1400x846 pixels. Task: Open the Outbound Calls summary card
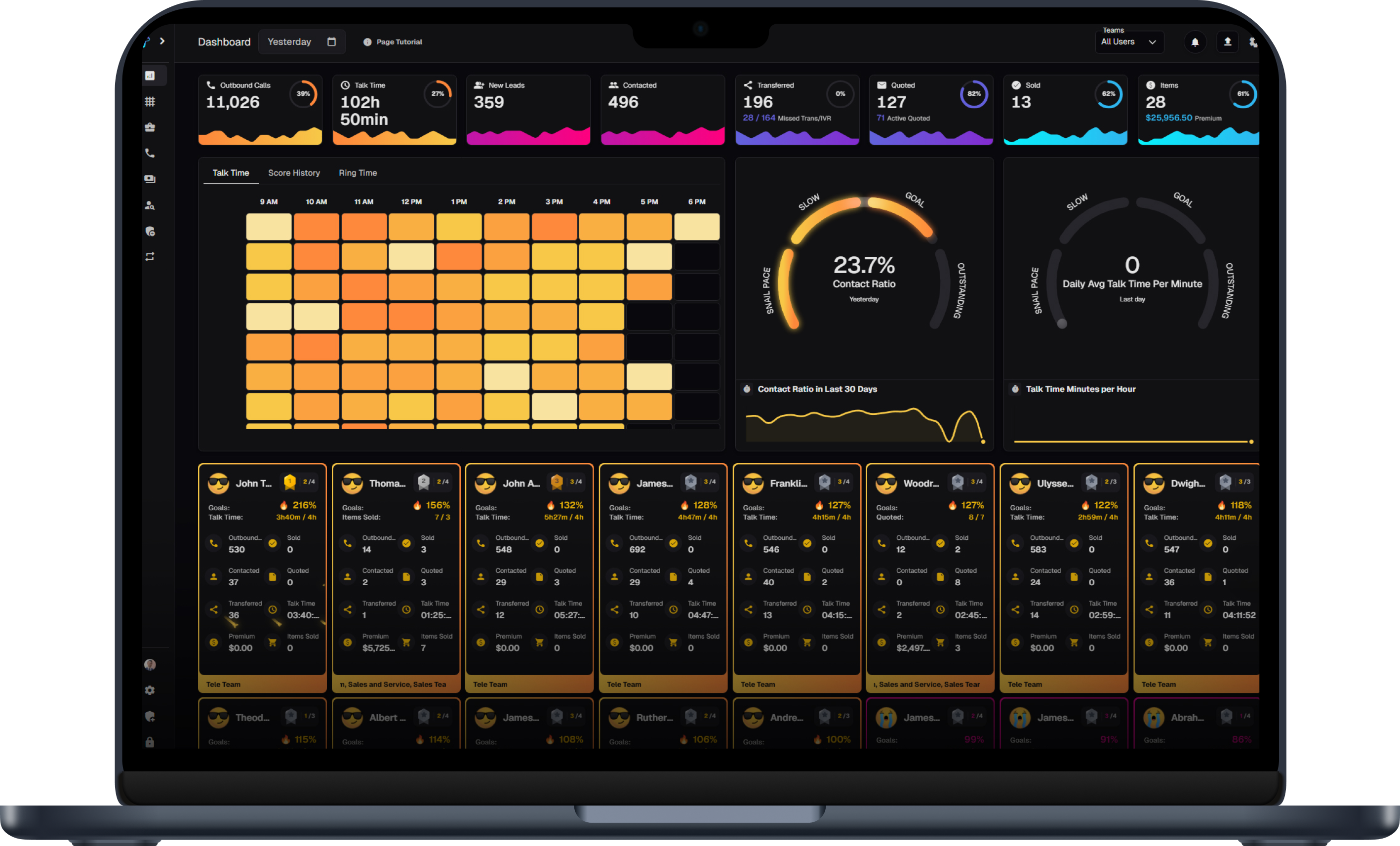point(260,109)
